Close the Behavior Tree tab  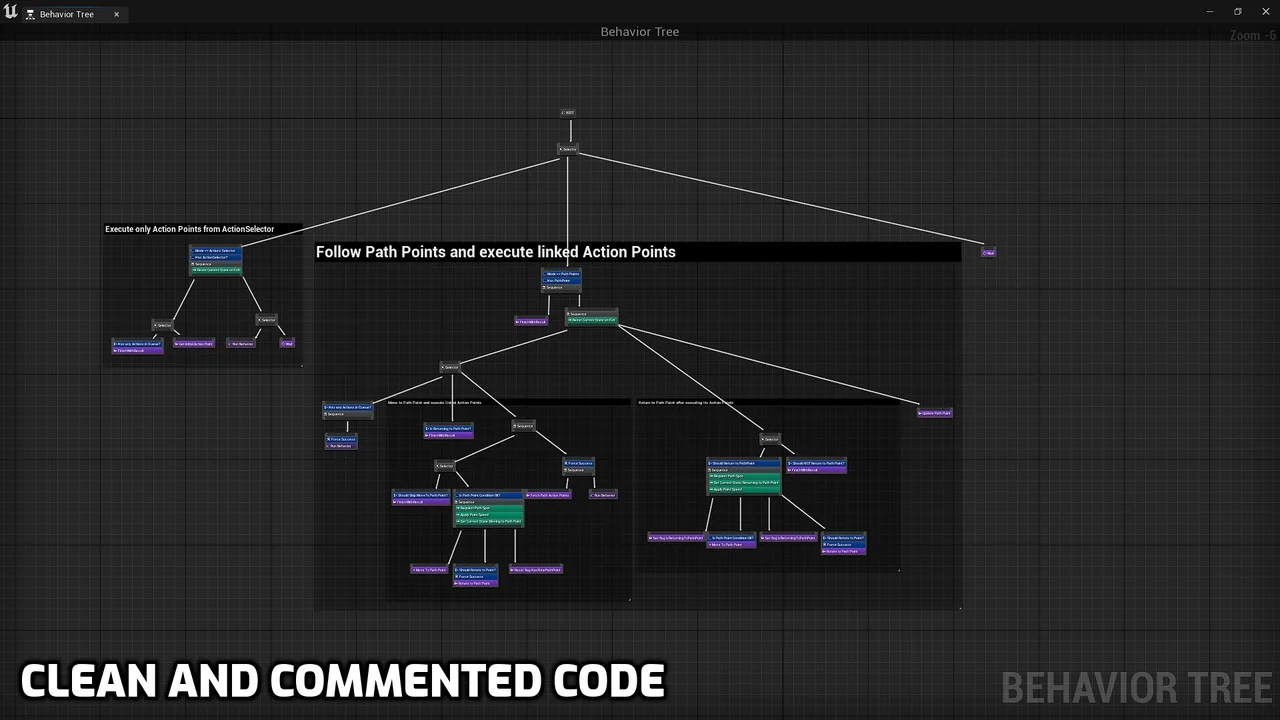(116, 15)
